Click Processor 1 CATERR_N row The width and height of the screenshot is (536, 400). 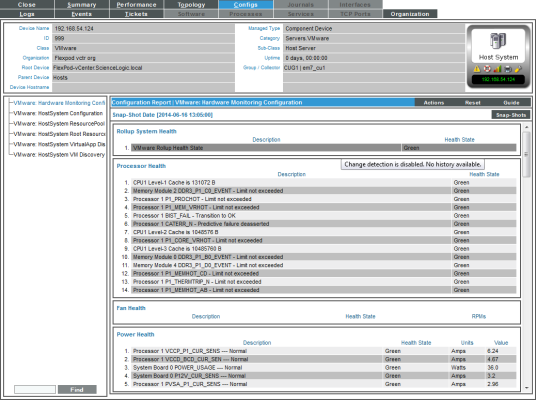[323, 224]
